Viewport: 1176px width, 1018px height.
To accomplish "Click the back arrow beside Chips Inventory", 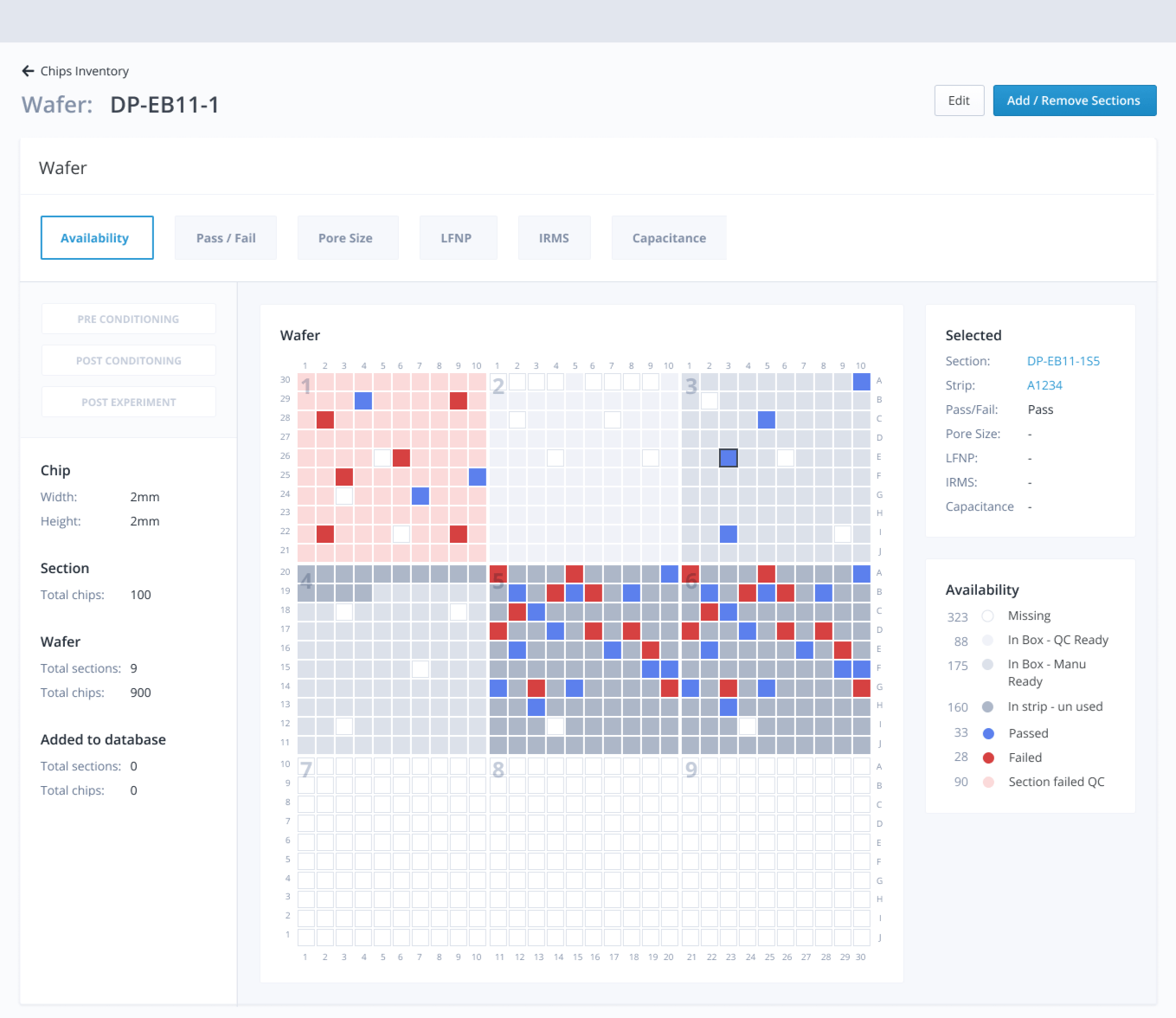I will [x=28, y=71].
